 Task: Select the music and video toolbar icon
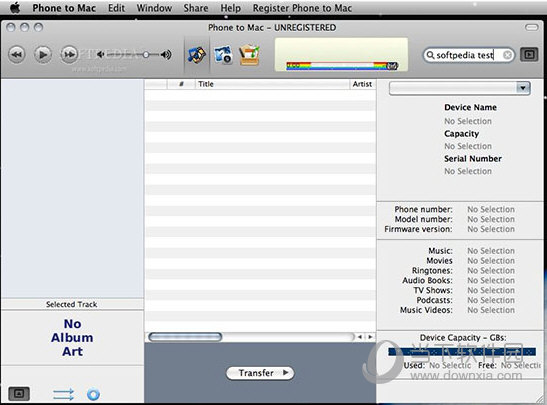coord(196,55)
